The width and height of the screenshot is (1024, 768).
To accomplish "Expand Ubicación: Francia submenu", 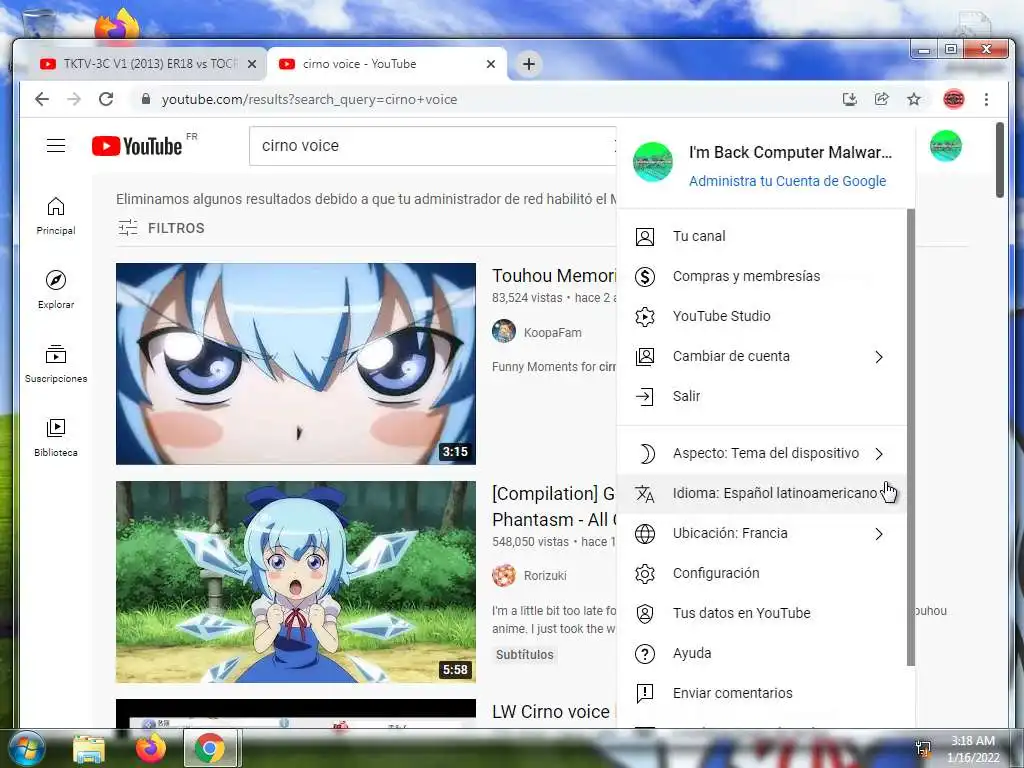I will coord(762,534).
